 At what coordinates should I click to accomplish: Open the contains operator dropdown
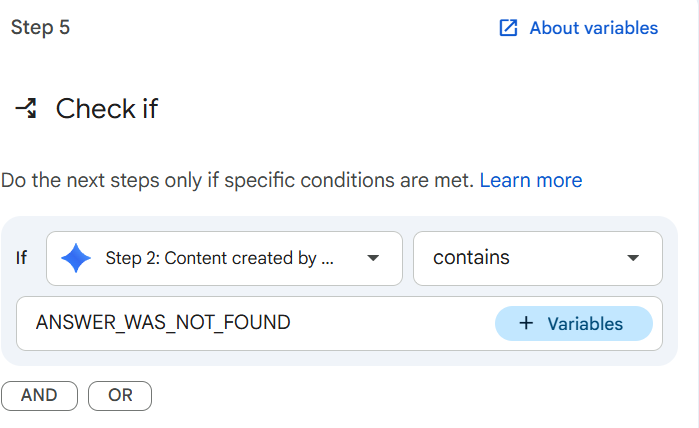(537, 258)
